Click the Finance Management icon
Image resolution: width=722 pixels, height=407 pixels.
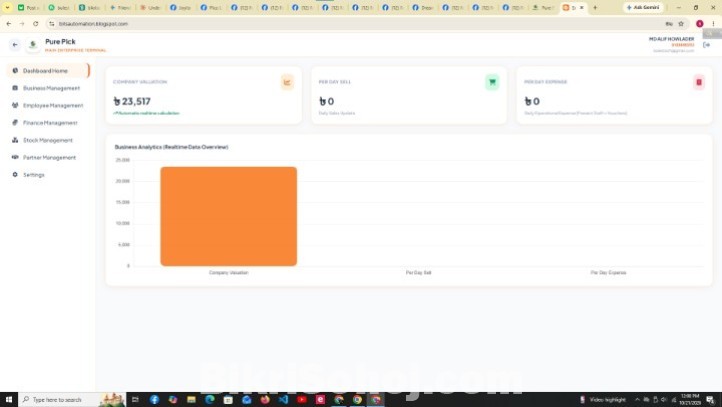click(15, 122)
